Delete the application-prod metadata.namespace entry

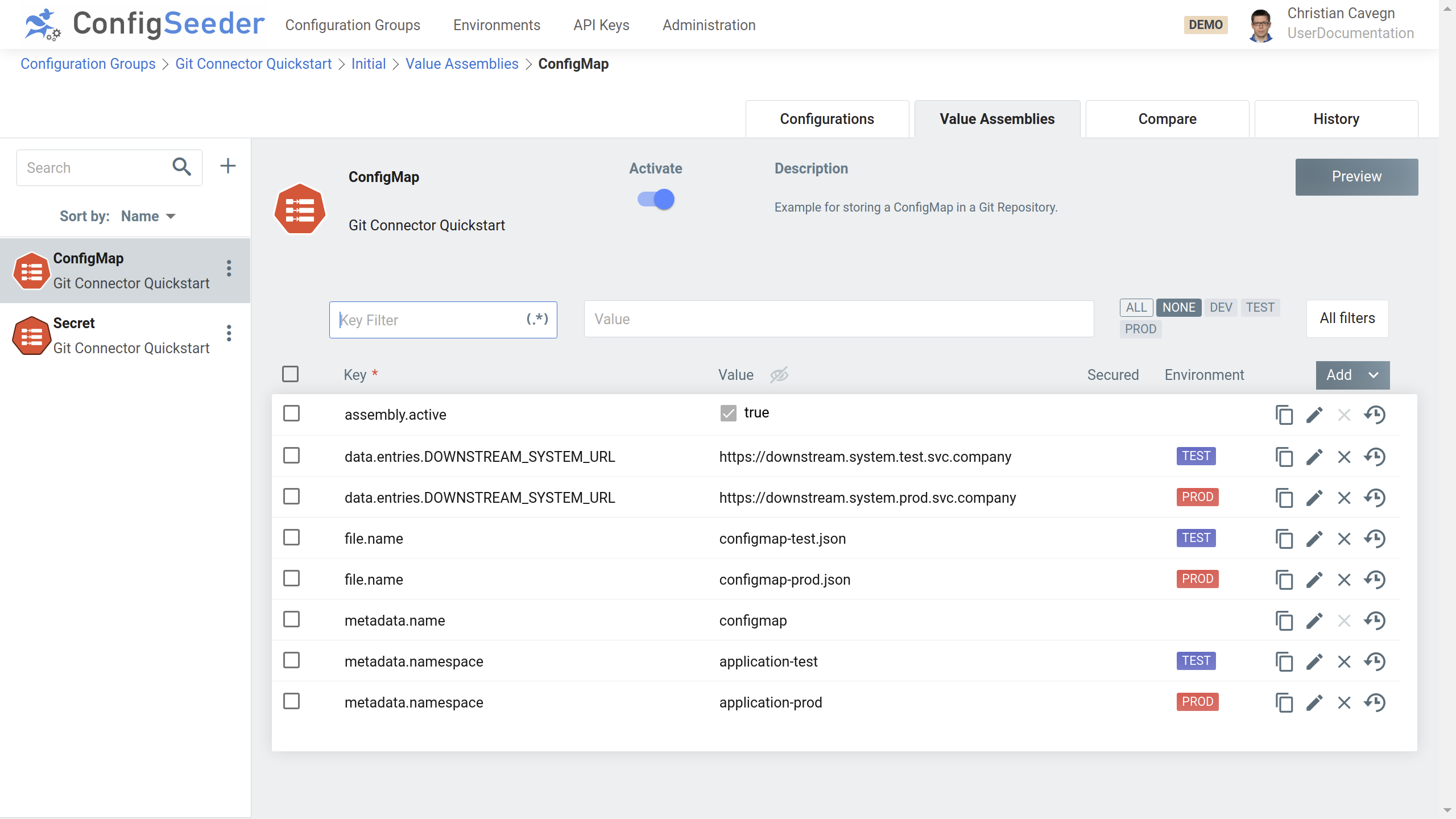(1344, 702)
